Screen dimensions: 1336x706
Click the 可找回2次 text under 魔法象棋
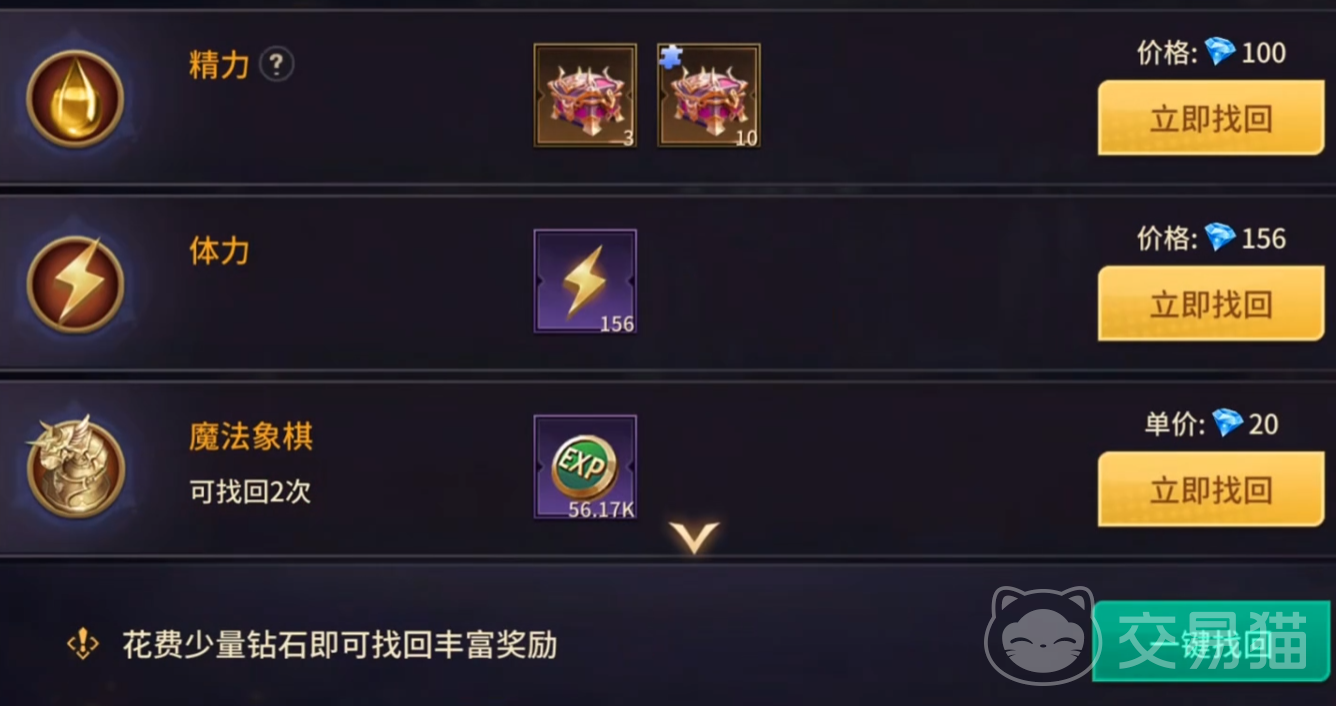point(250,492)
